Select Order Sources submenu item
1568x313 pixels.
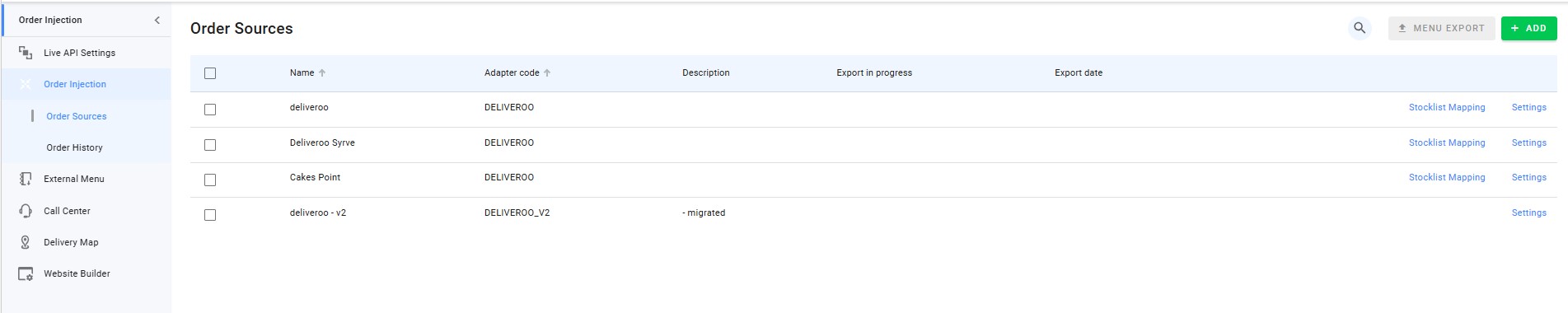[x=77, y=116]
